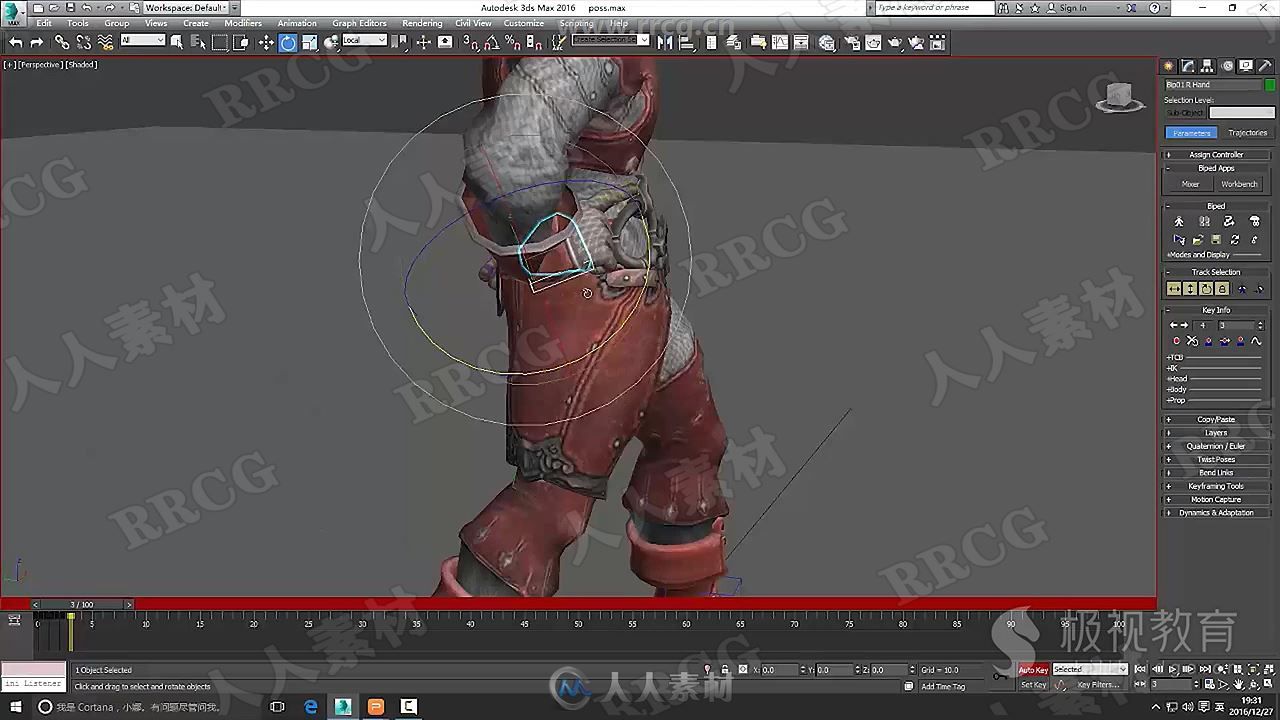The height and width of the screenshot is (720, 1280).
Task: Open the Local reference coordinate dropdown
Action: pos(364,40)
